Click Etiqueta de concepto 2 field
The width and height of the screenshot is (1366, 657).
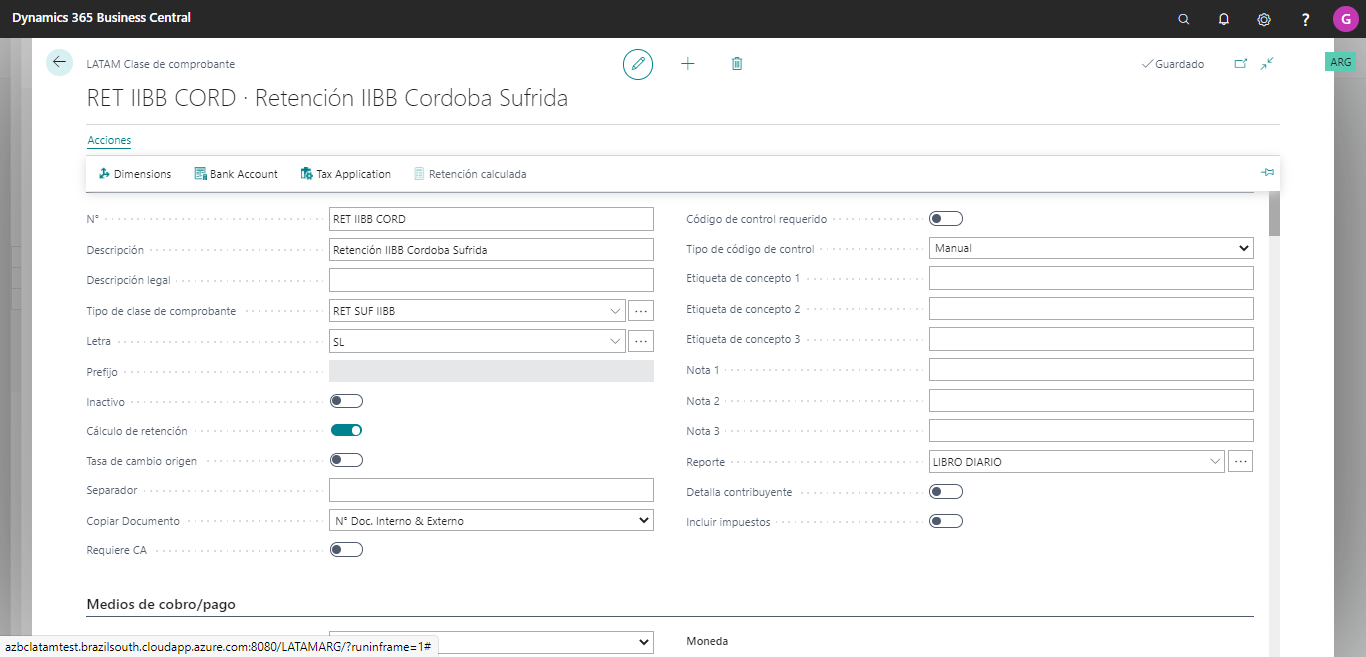(x=1091, y=308)
